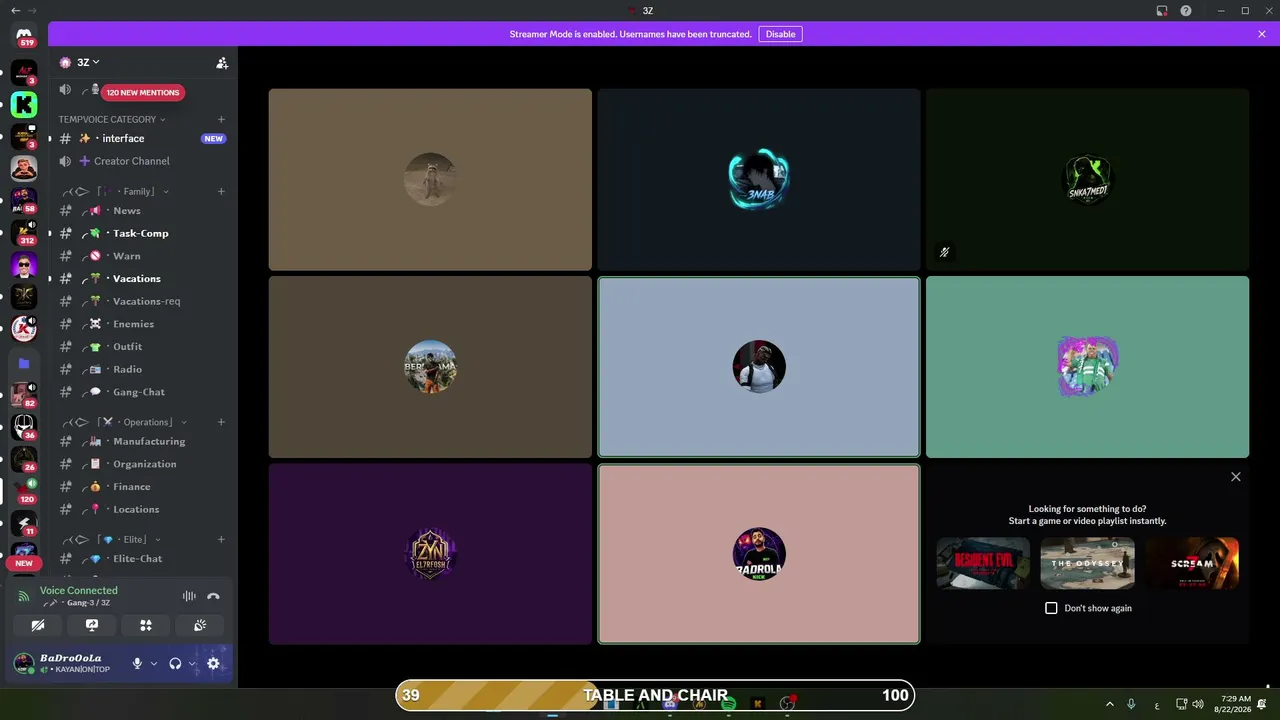The width and height of the screenshot is (1280, 720).
Task: Open the Finance channel
Action: [x=142, y=487]
